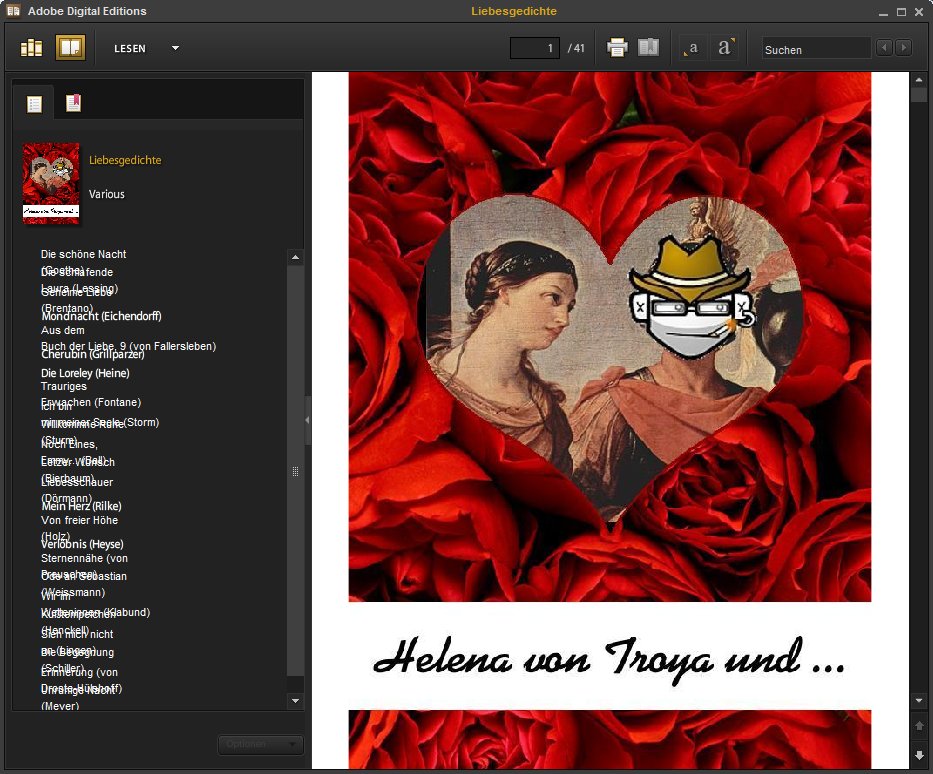Image resolution: width=933 pixels, height=774 pixels.
Task: Open chapter Buch der Liebe, 9 (von Fallersleben)
Action: pos(129,346)
